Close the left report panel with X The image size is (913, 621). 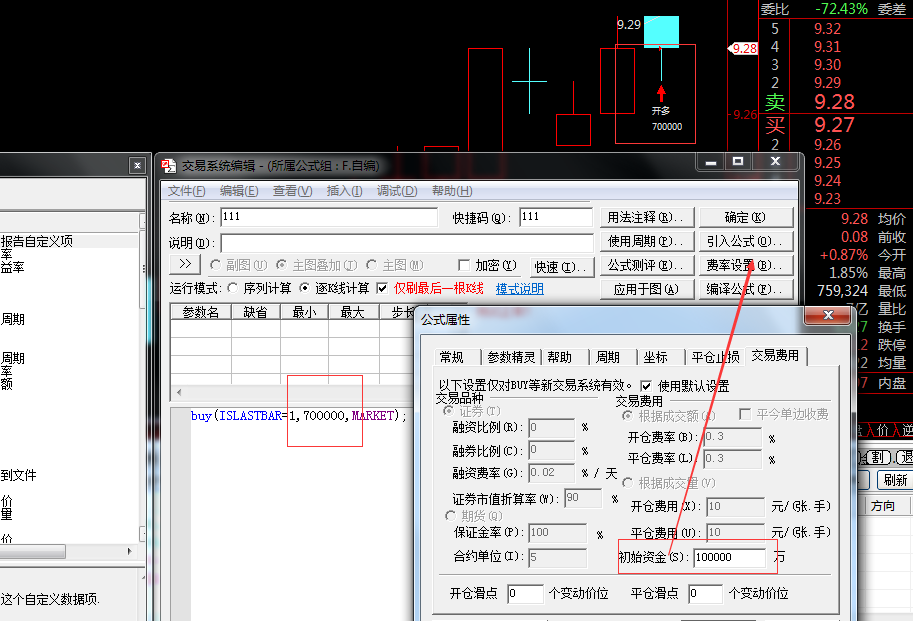click(x=137, y=165)
